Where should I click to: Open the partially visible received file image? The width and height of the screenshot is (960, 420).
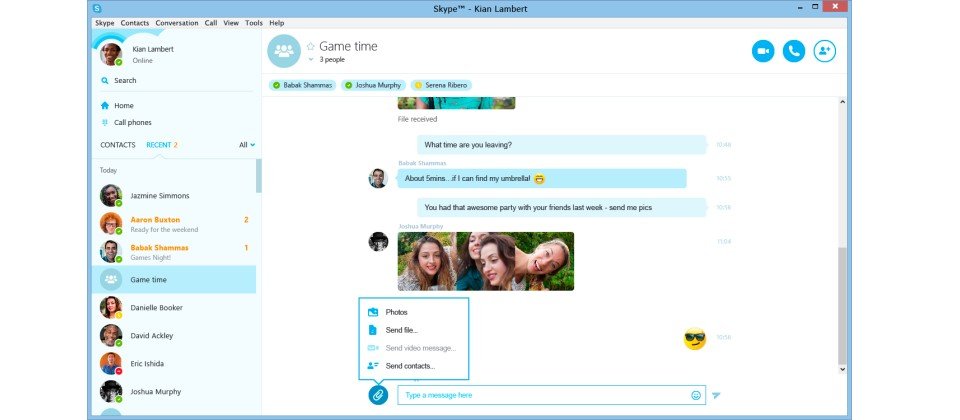(456, 103)
